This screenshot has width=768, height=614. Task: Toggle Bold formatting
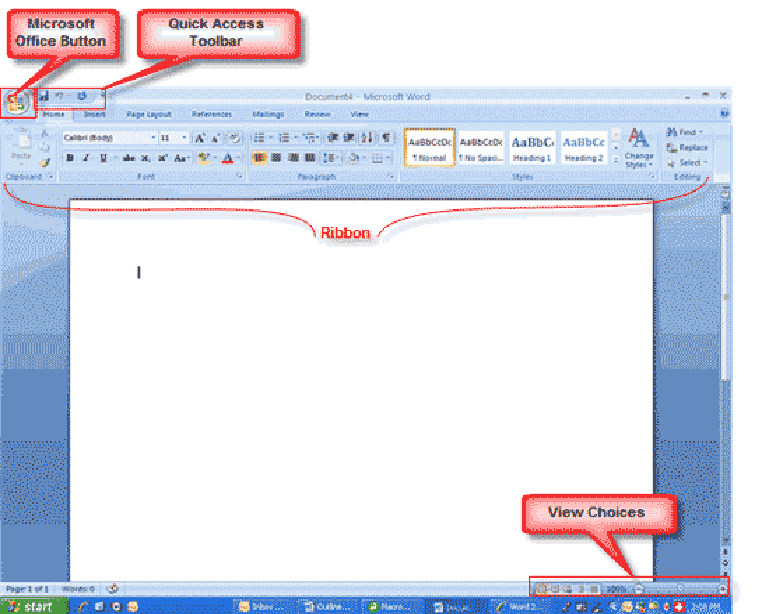pos(70,158)
